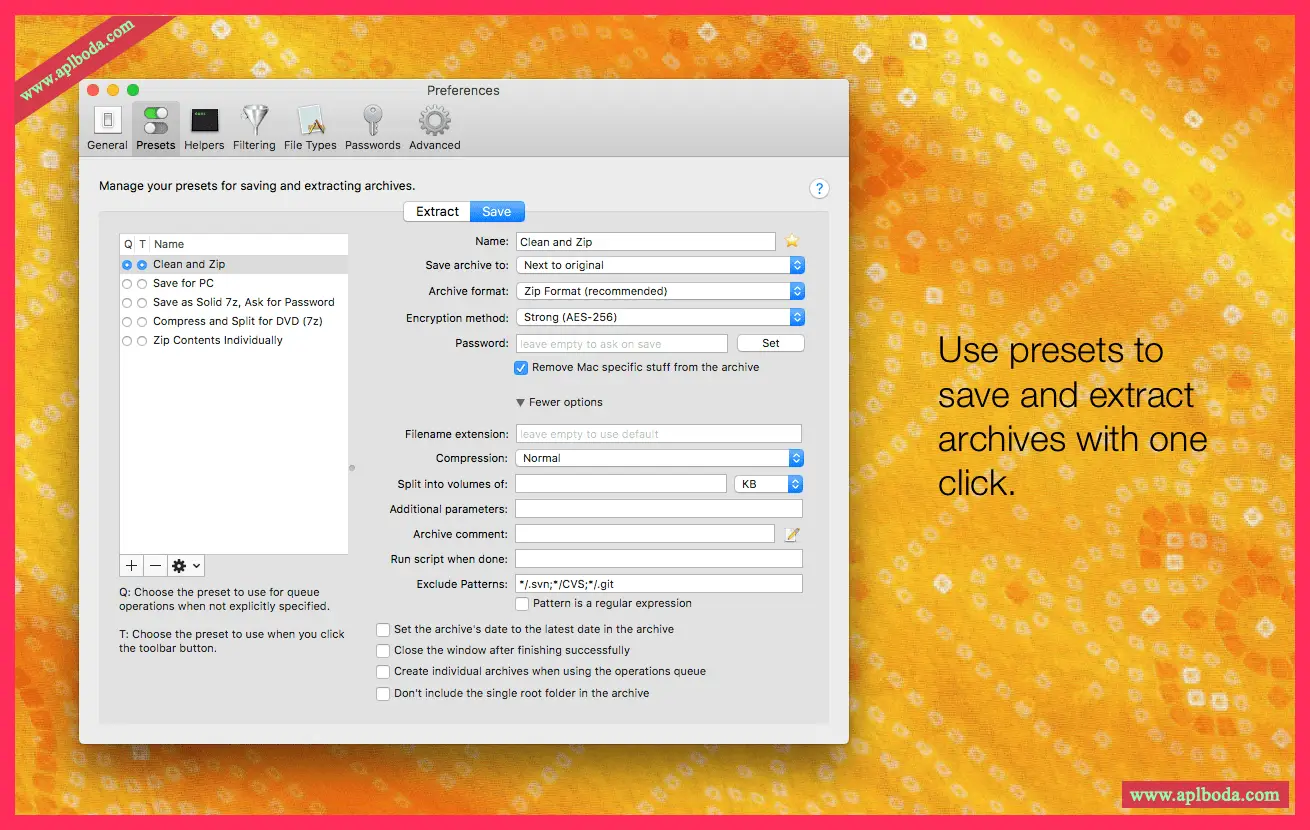Uncheck Remove Mac specific stuff from archive
Screen dimensions: 1310x830
tap(521, 368)
